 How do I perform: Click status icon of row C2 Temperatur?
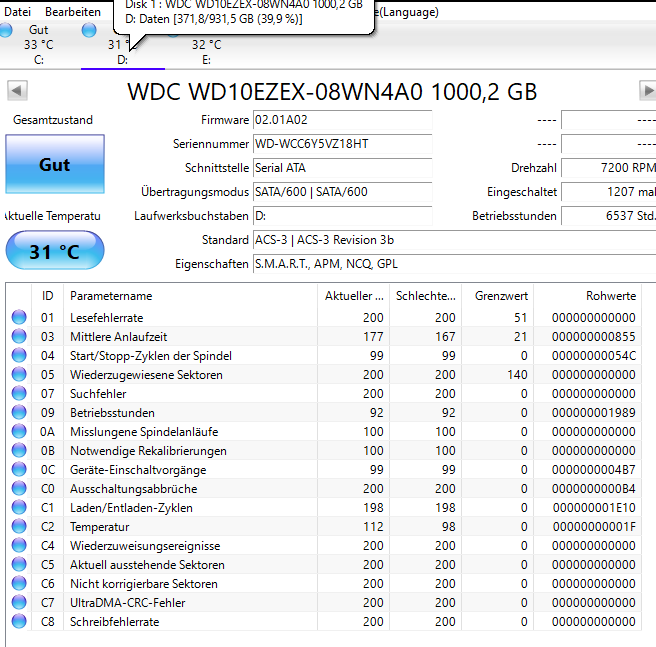click(x=19, y=526)
